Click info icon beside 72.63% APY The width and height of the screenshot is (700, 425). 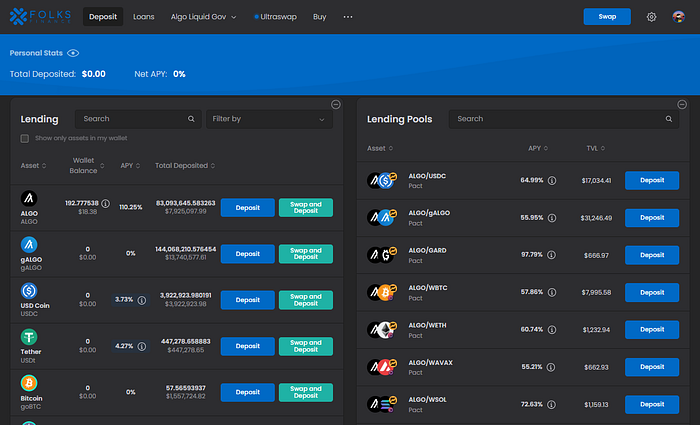551,404
